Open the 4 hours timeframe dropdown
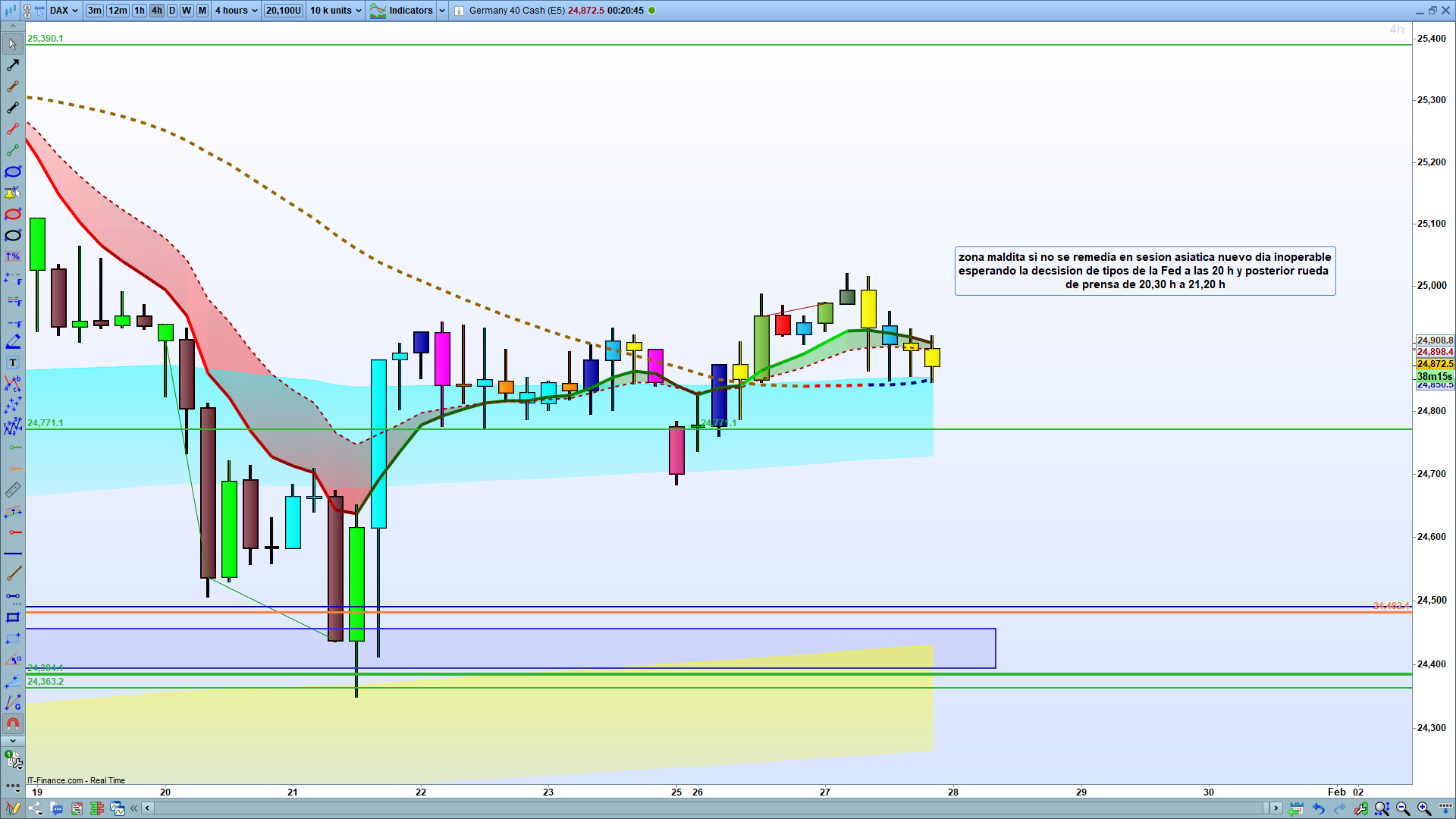1456x819 pixels. 236,11
